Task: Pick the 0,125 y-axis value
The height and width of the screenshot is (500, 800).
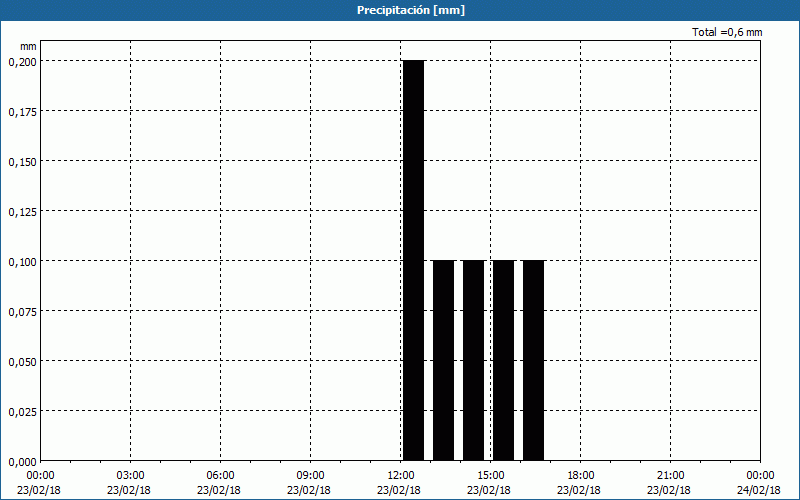Action: (x=23, y=212)
